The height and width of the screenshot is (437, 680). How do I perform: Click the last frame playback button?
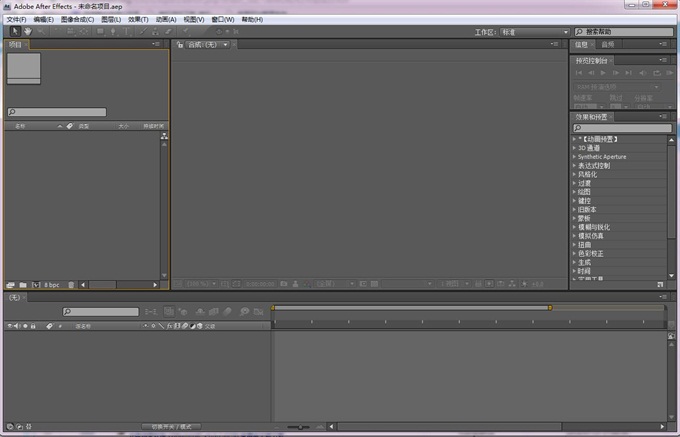[628, 73]
